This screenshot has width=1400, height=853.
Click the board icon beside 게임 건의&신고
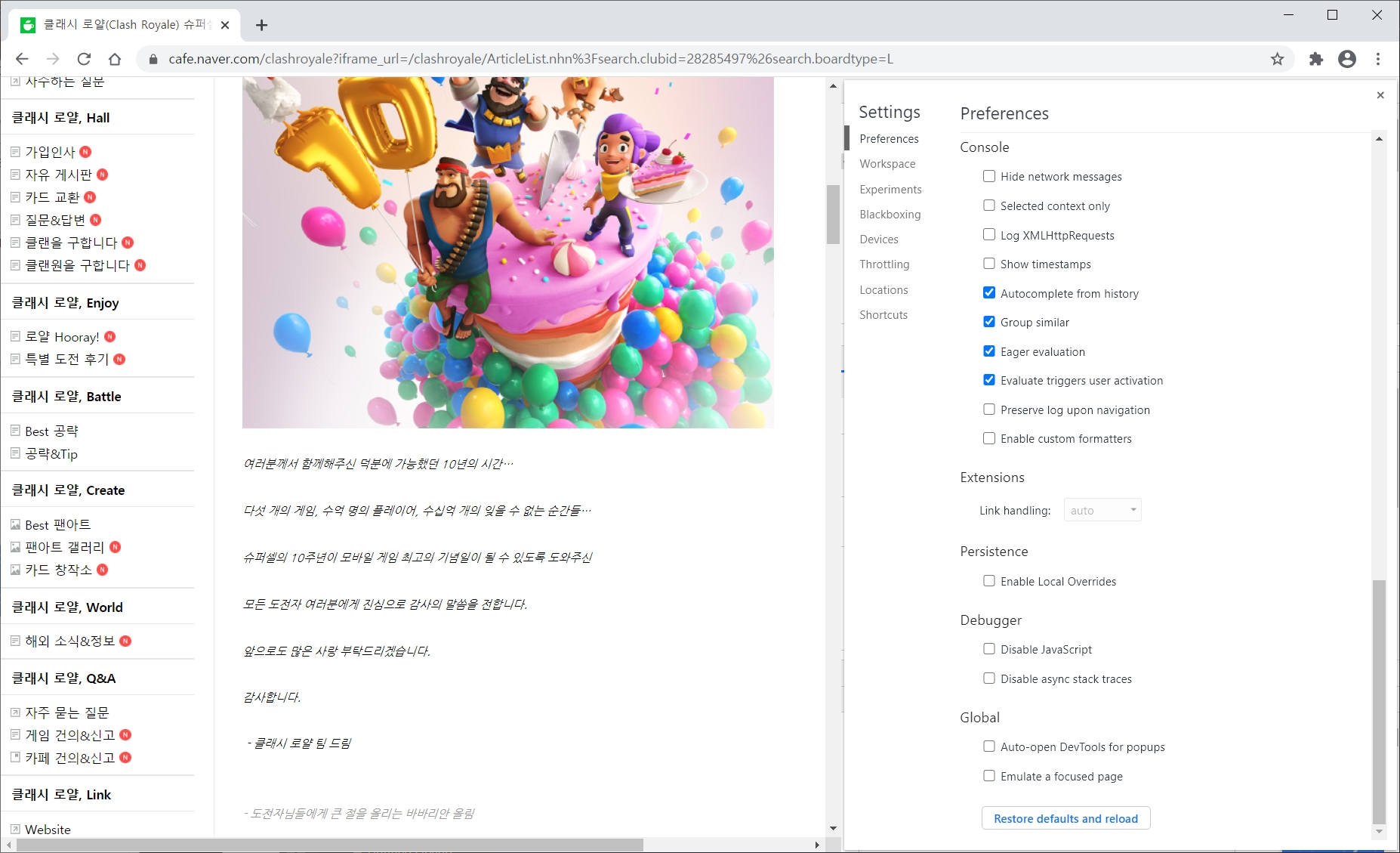(x=15, y=734)
